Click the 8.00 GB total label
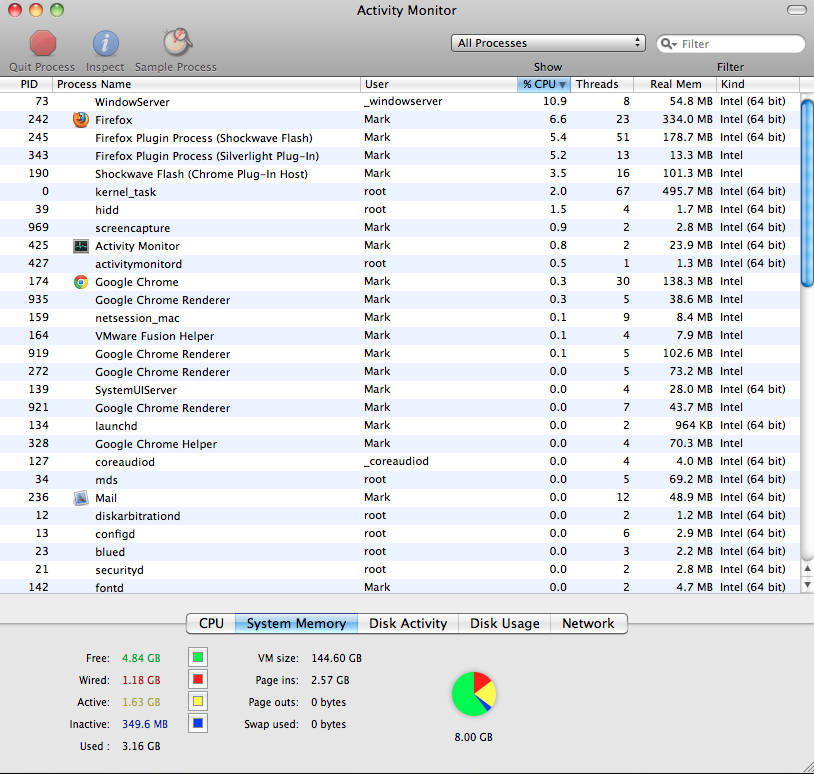The image size is (814, 774). coord(473,737)
